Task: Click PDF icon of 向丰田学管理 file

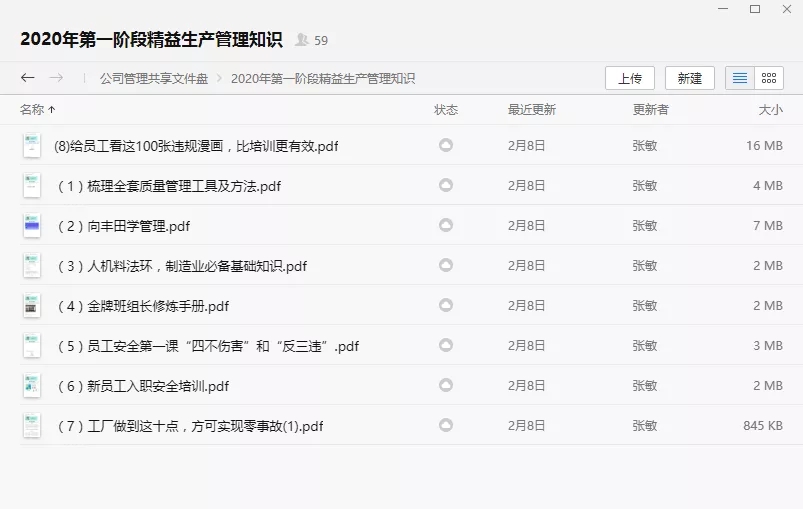Action: coord(32,226)
